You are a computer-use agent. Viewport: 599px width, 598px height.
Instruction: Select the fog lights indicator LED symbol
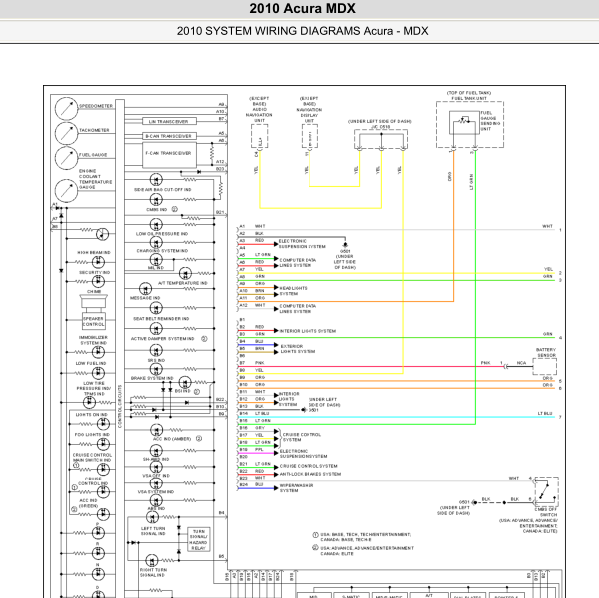pos(103,444)
